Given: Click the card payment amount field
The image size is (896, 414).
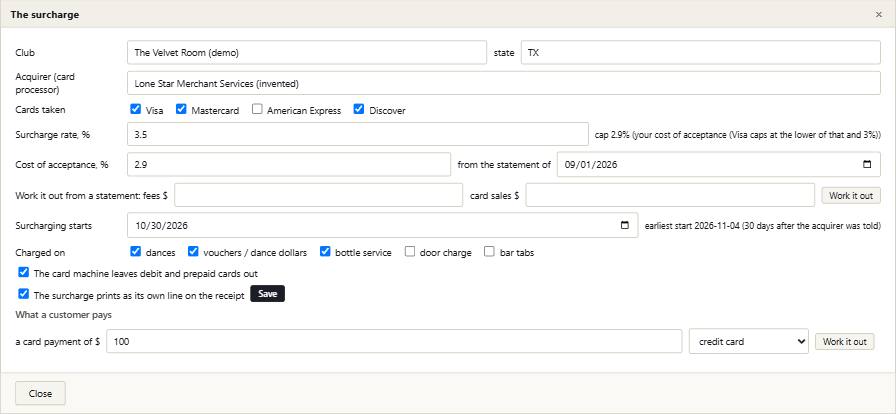Looking at the screenshot, I should tap(394, 341).
